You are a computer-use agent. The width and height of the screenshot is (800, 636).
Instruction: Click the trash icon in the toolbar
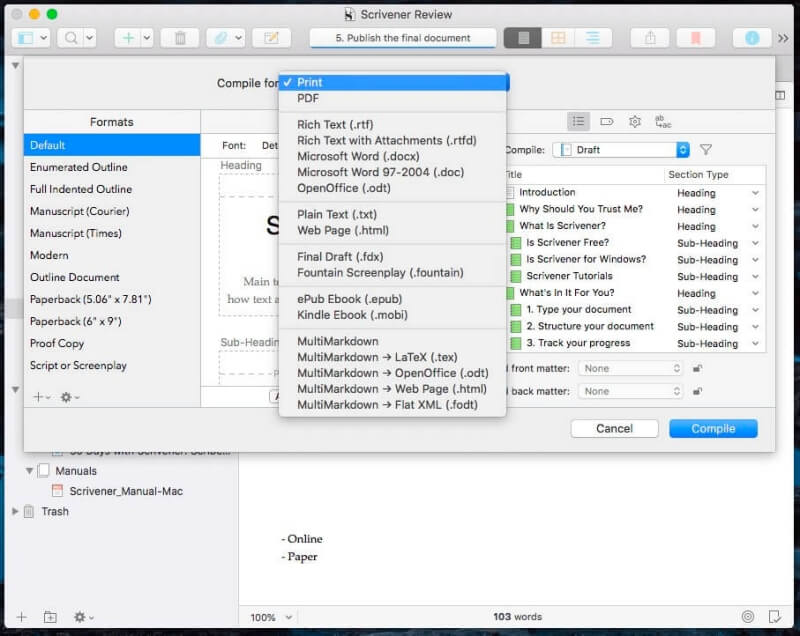pyautogui.click(x=180, y=38)
